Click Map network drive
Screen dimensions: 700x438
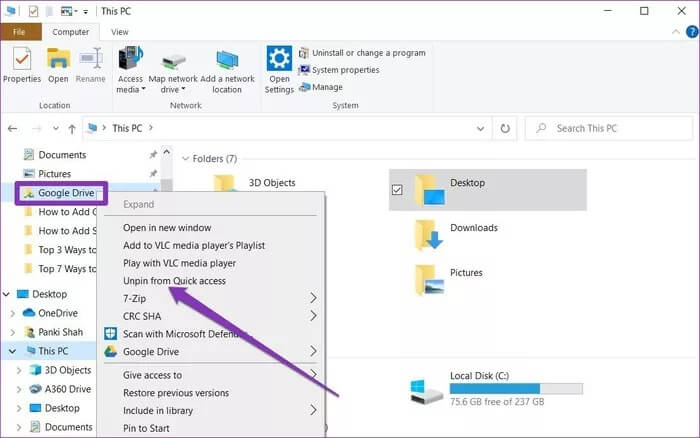[x=173, y=70]
